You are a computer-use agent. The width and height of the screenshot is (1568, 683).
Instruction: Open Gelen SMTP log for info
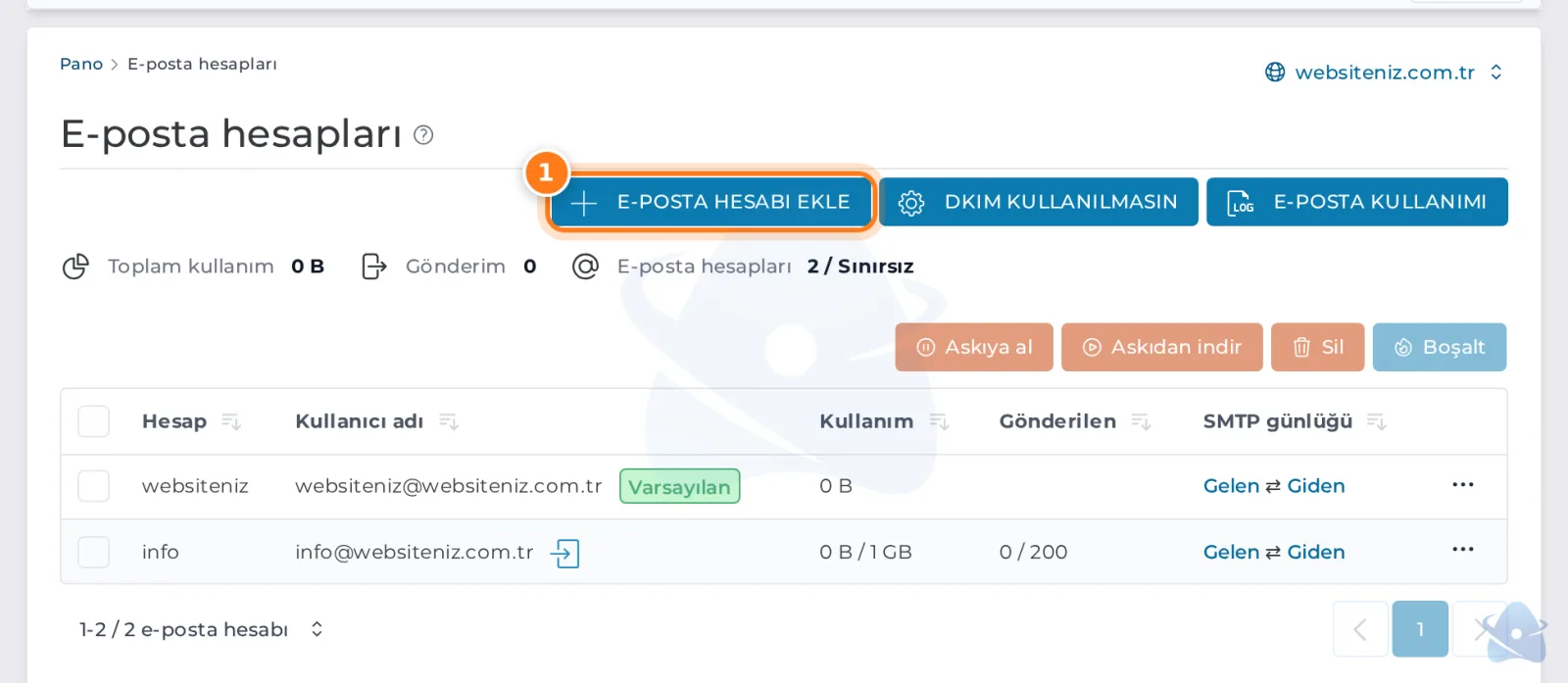coord(1231,553)
